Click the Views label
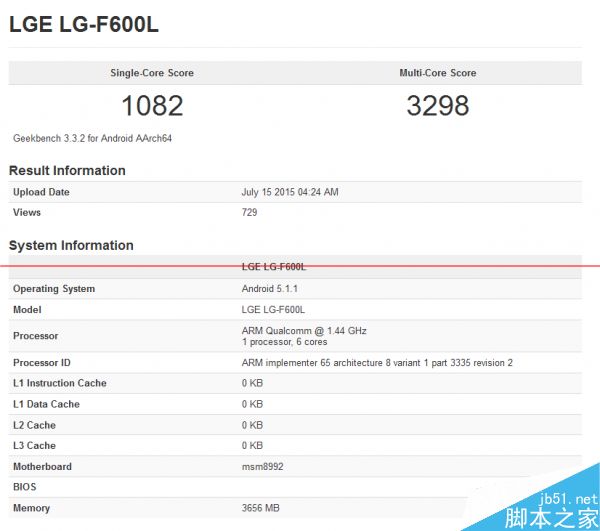 tap(26, 212)
